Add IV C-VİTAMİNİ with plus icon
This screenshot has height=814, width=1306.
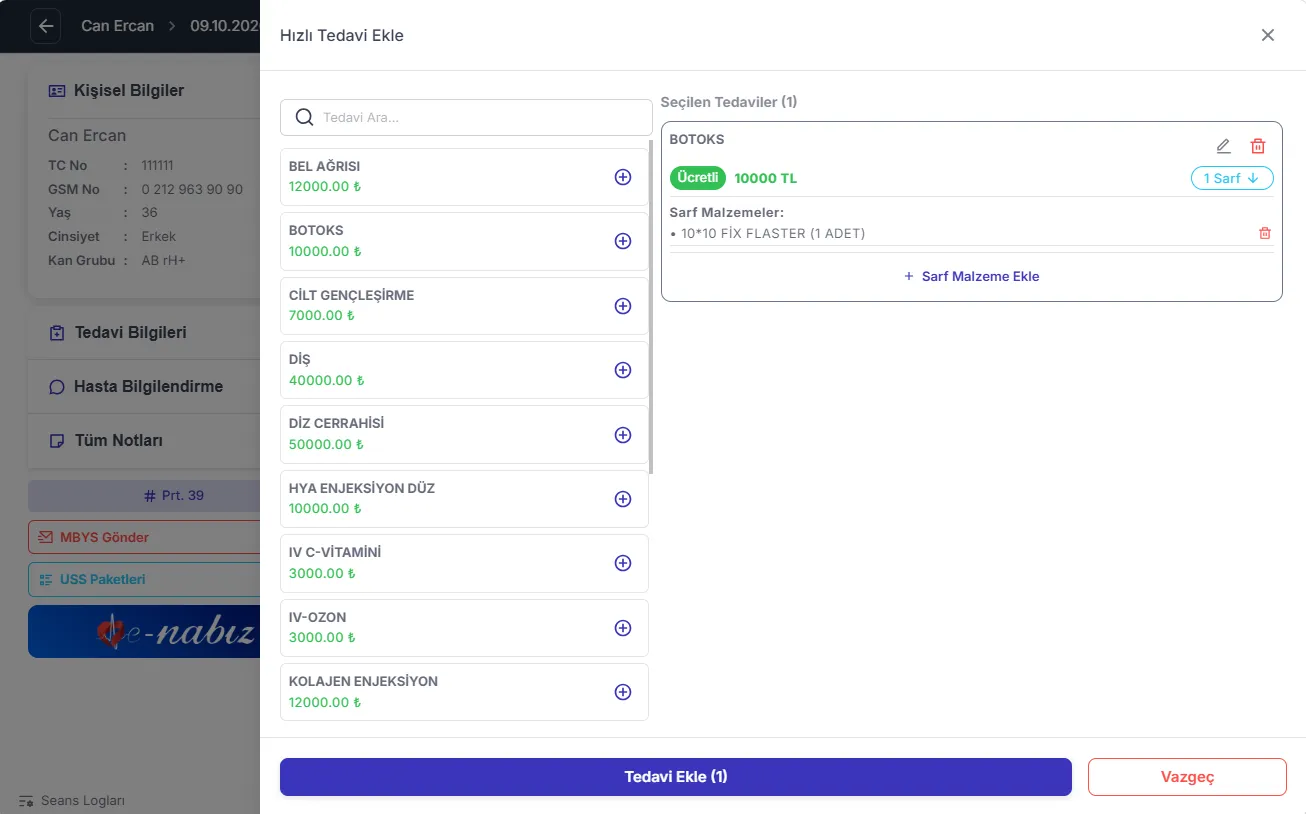click(x=622, y=563)
